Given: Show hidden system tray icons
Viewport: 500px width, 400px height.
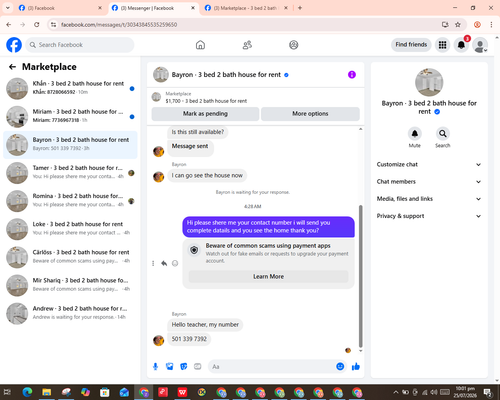Looking at the screenshot, I should coord(396,392).
